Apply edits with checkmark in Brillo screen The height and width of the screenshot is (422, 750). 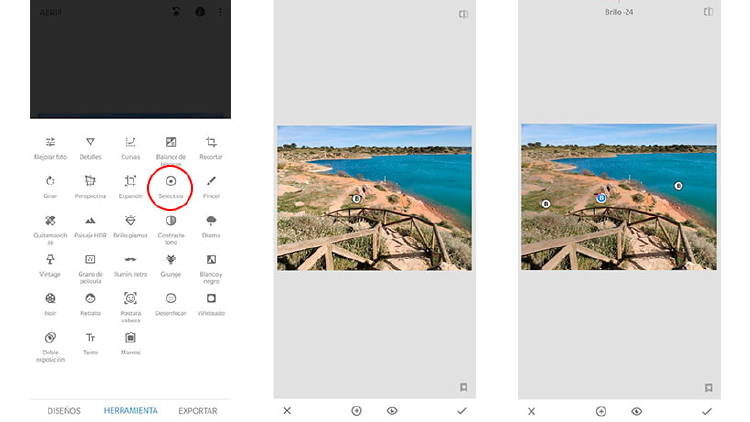click(x=706, y=411)
